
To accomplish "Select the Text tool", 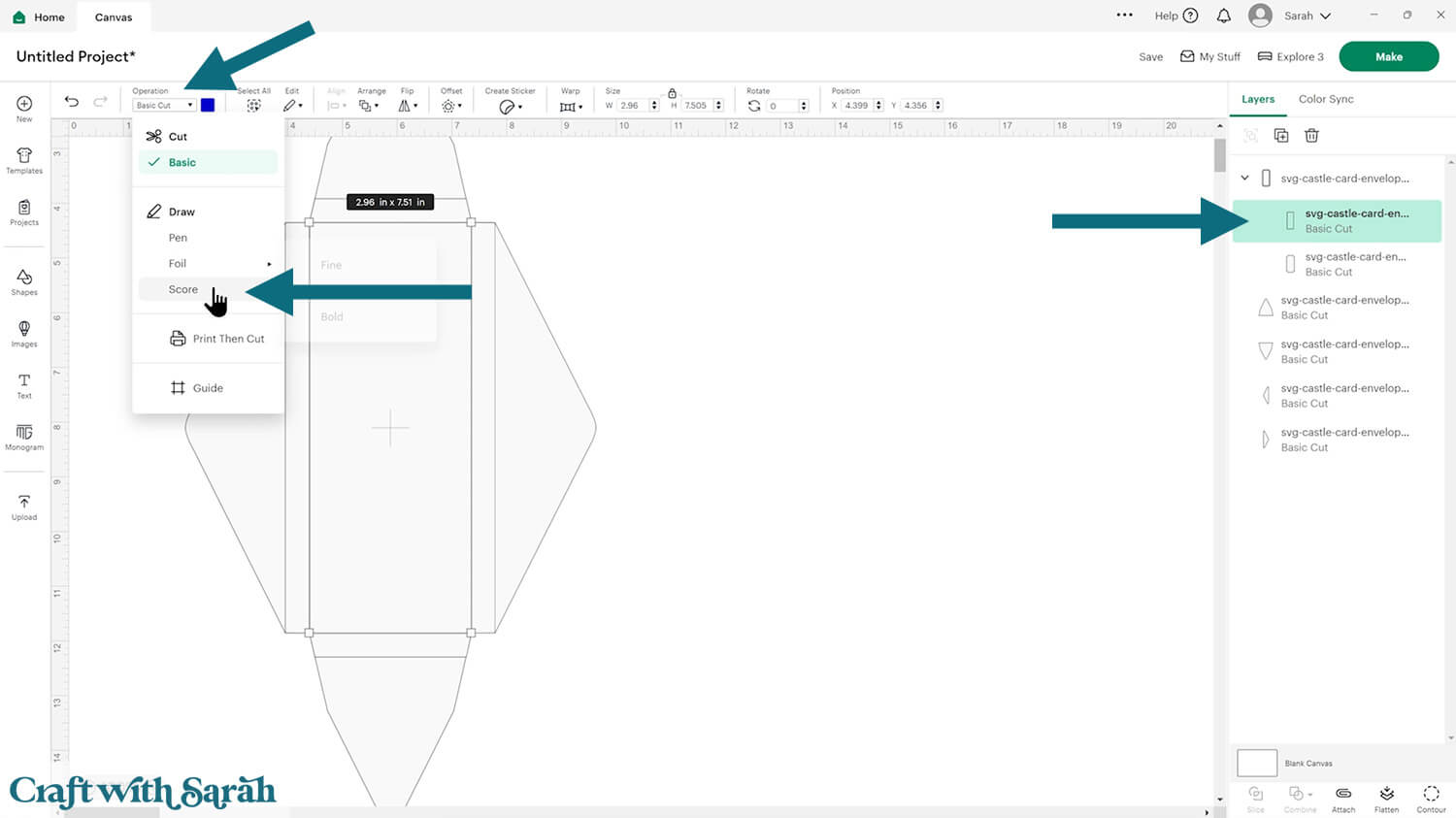I will pos(24,385).
